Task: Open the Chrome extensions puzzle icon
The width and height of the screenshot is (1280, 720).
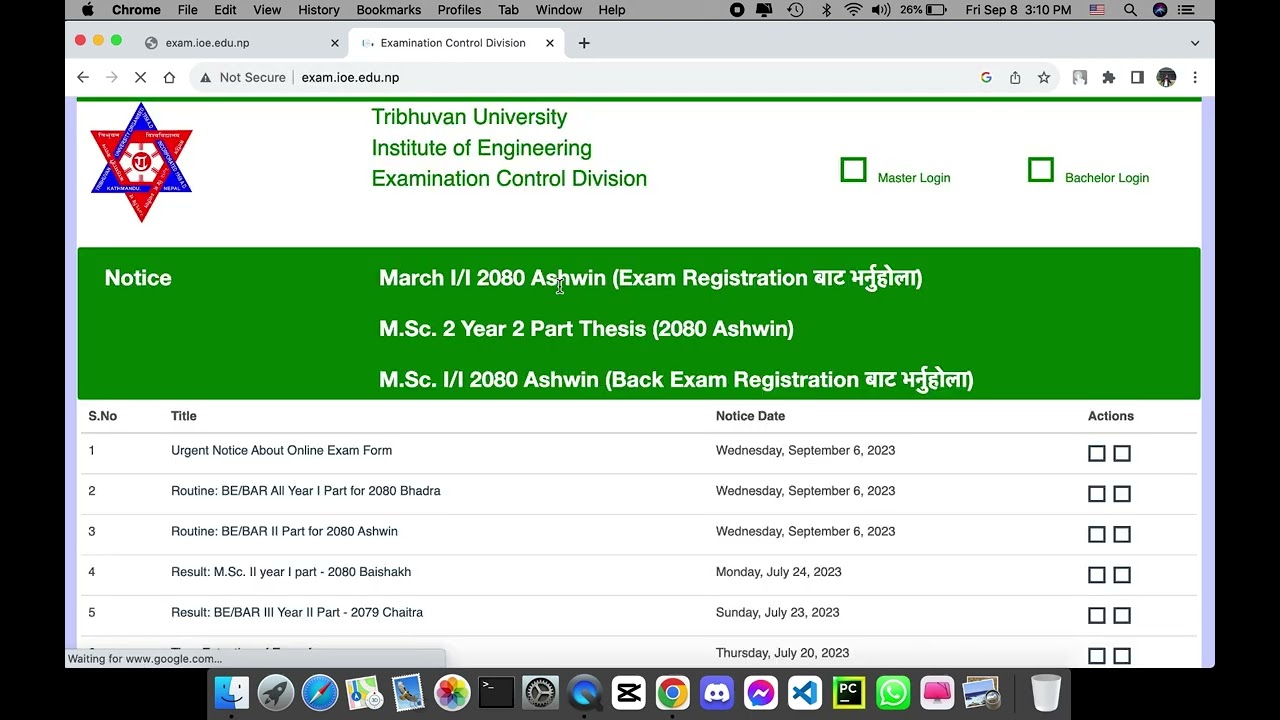Action: point(1108,77)
